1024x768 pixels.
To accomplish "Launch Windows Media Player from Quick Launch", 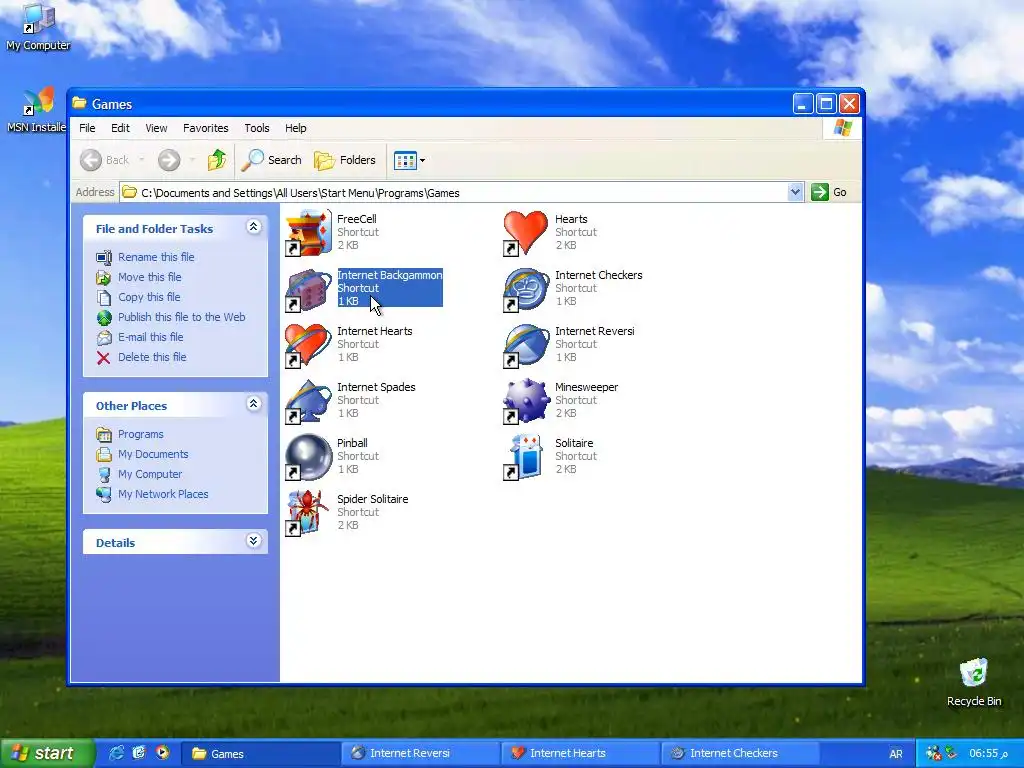I will click(x=162, y=753).
